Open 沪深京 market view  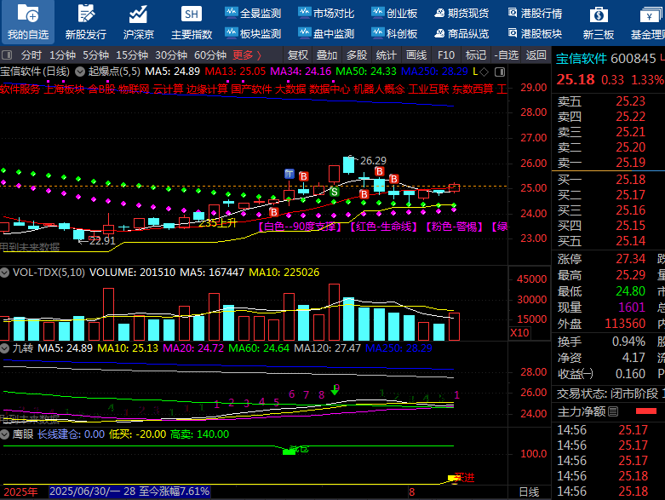[x=138, y=22]
